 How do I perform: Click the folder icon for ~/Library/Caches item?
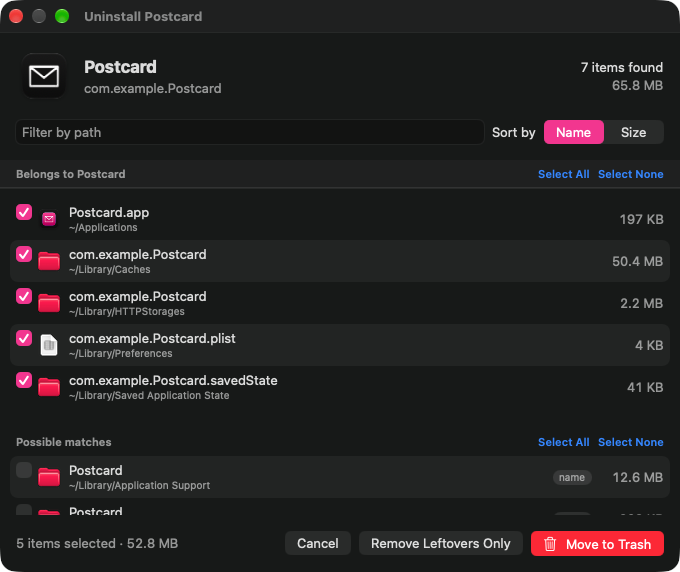coord(49,261)
